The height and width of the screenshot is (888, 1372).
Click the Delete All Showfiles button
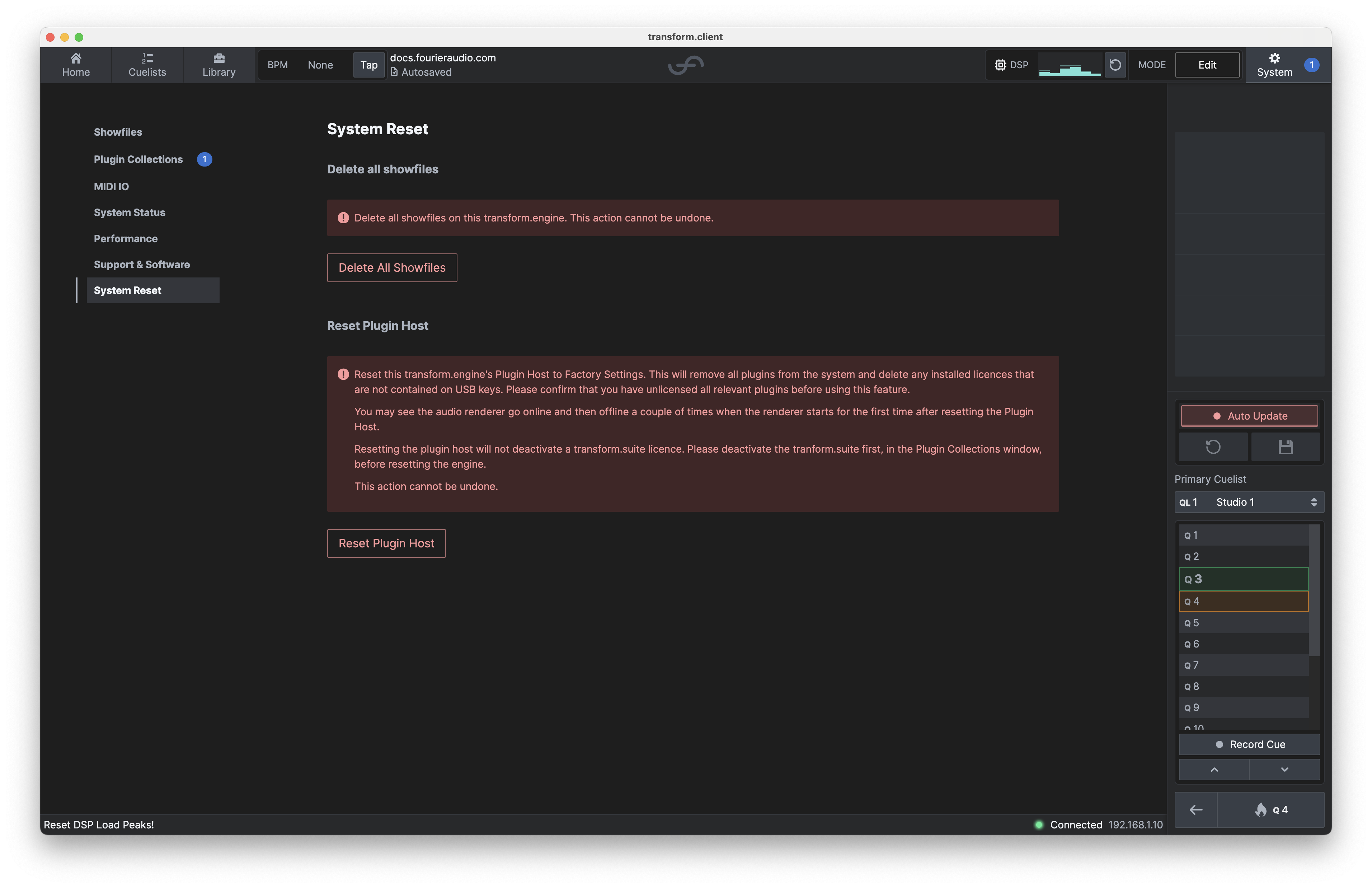(x=392, y=267)
